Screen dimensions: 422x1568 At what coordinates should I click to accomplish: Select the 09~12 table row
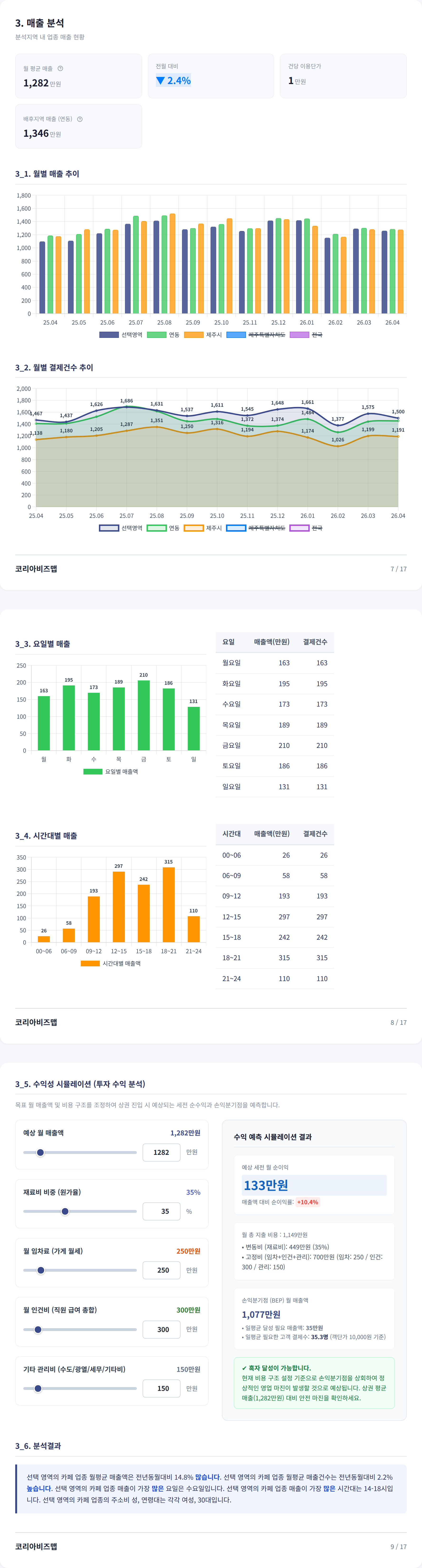click(275, 896)
